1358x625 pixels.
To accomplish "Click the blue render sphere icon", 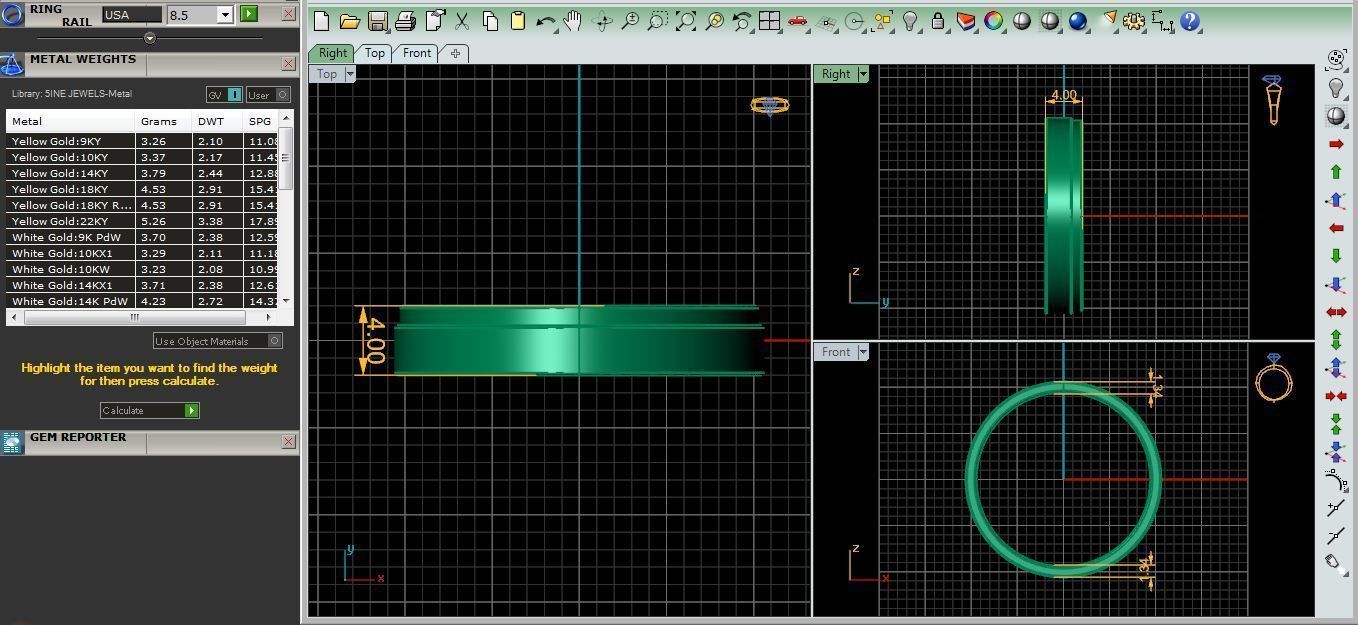I will (x=1078, y=20).
